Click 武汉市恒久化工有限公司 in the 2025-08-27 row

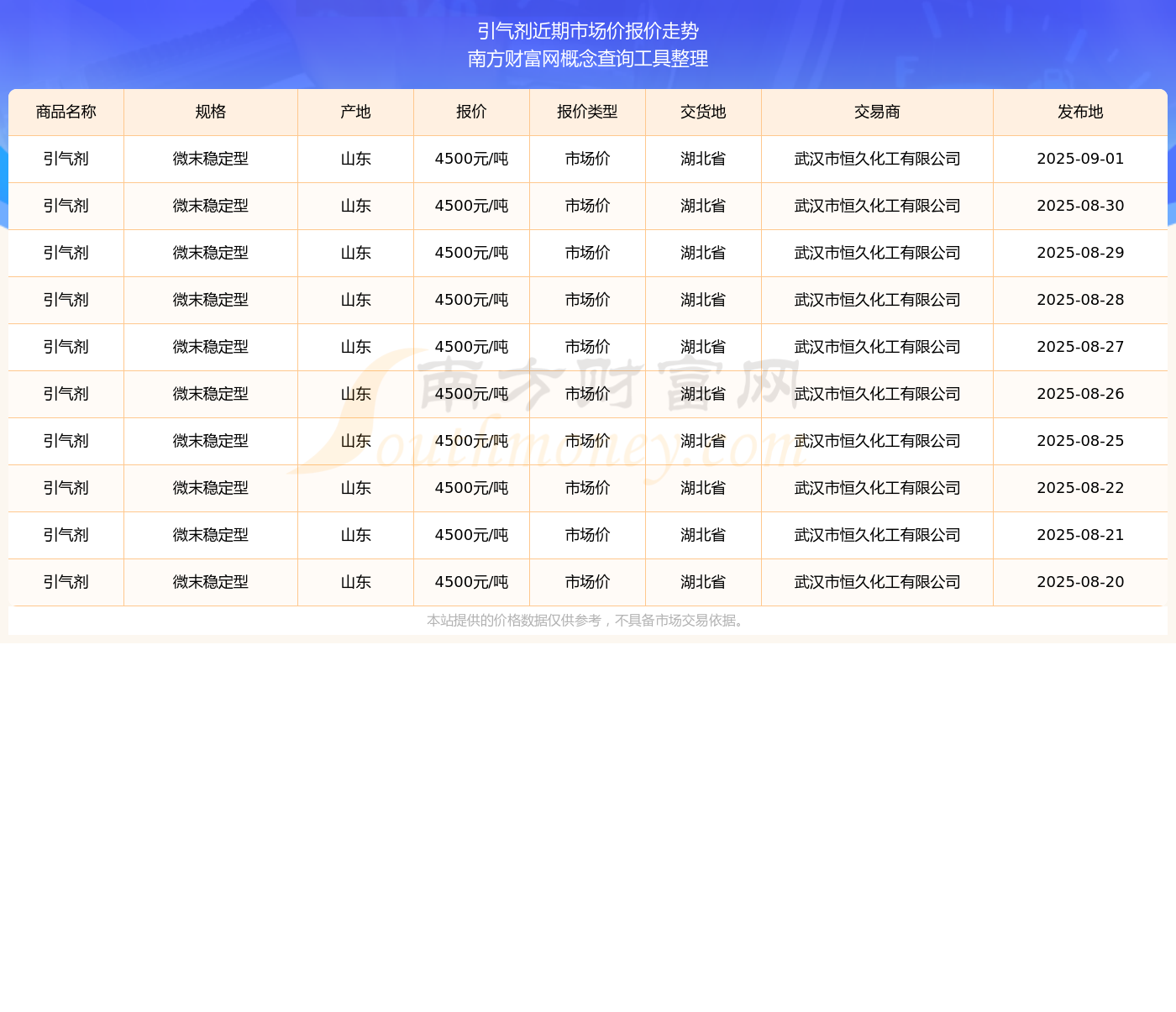[878, 347]
